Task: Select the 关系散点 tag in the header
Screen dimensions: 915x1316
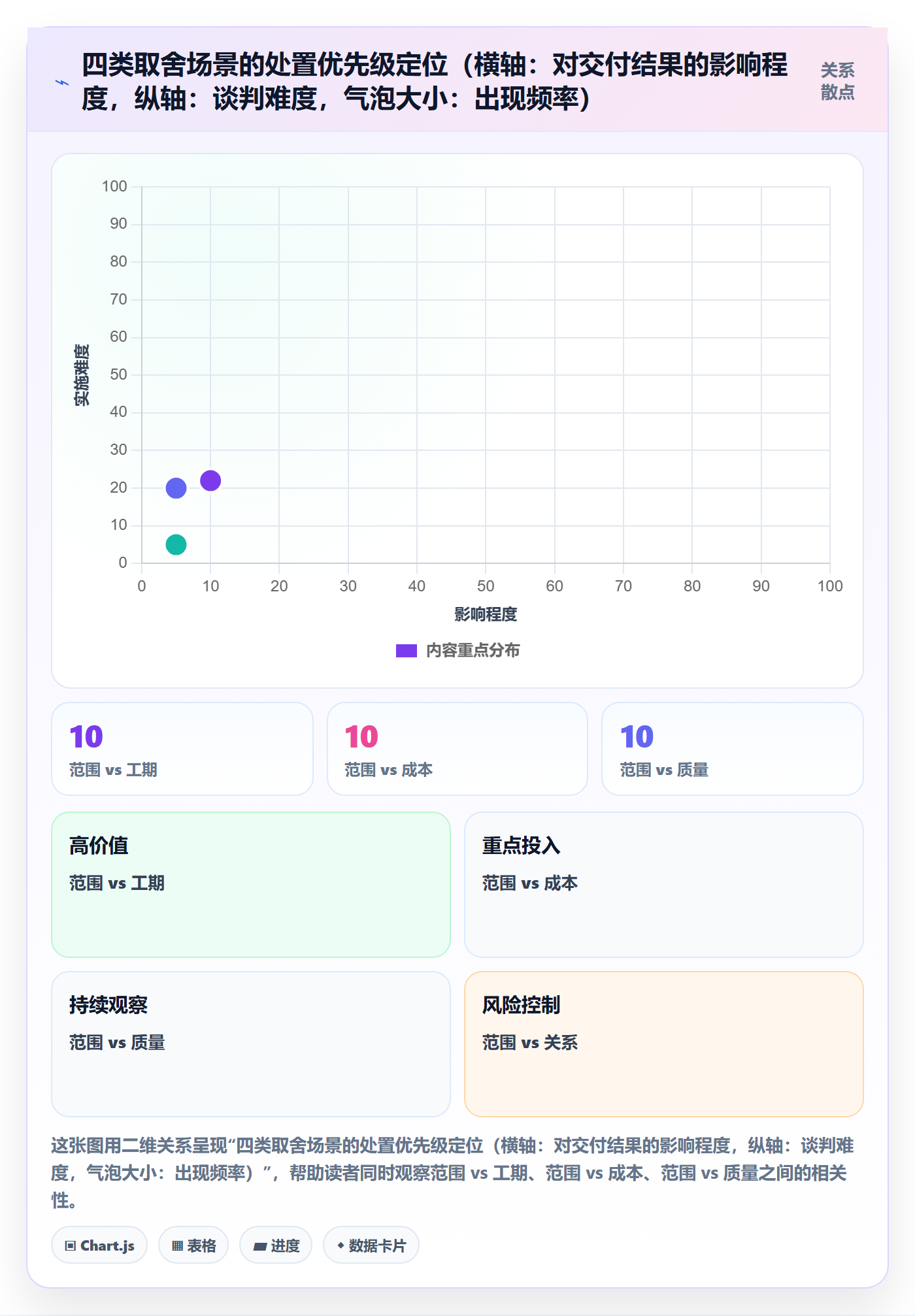Action: coord(837,82)
